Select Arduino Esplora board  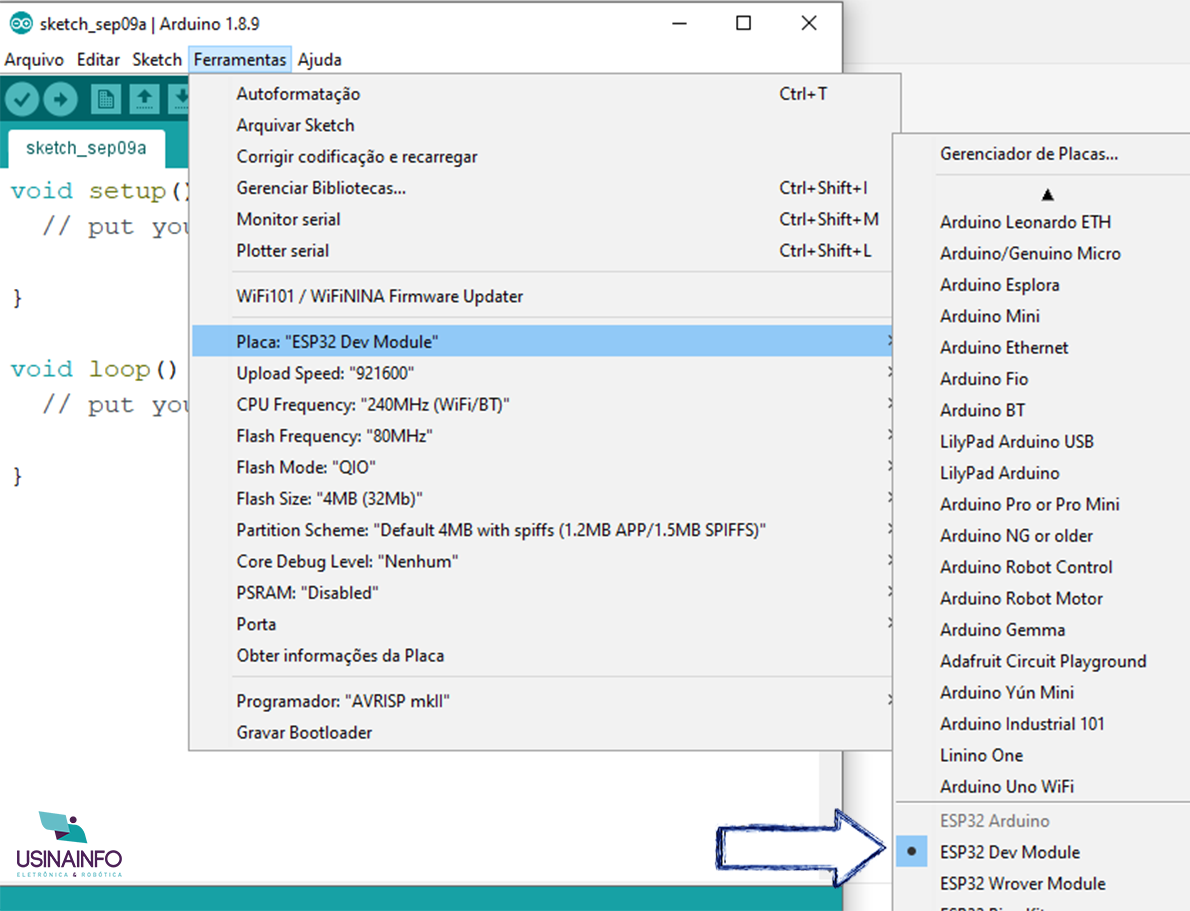pyautogui.click(x=1043, y=285)
